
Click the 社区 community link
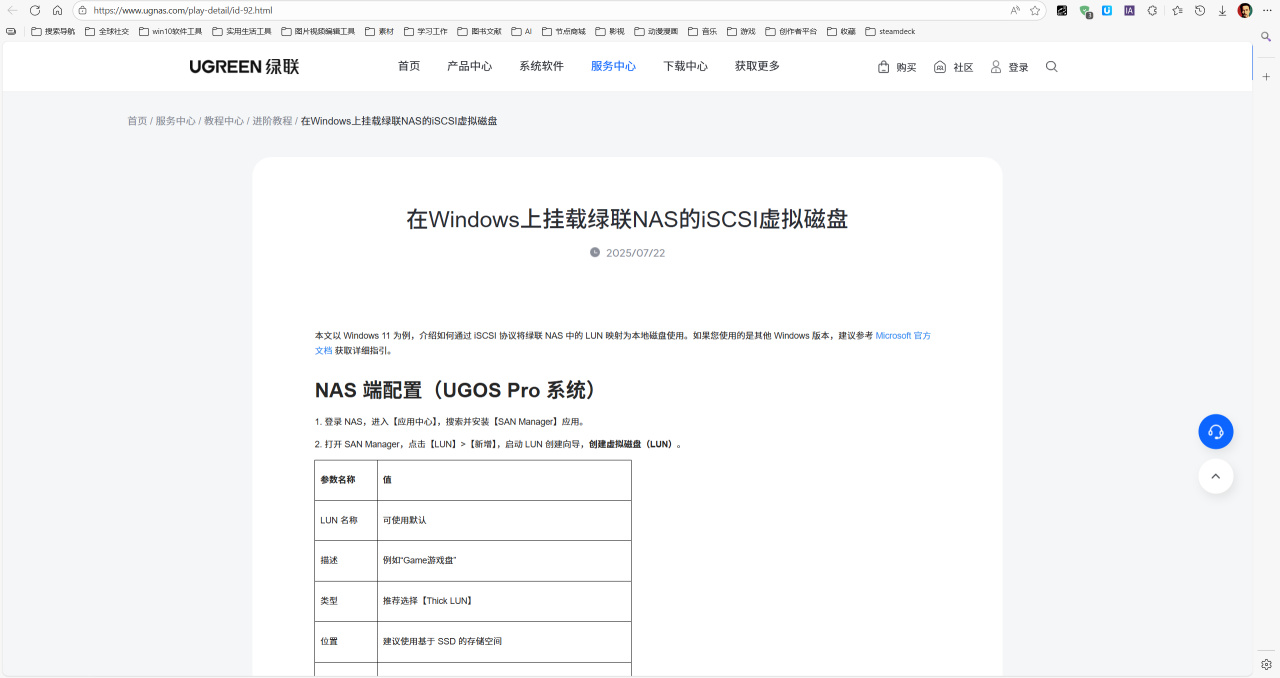[x=953, y=67]
